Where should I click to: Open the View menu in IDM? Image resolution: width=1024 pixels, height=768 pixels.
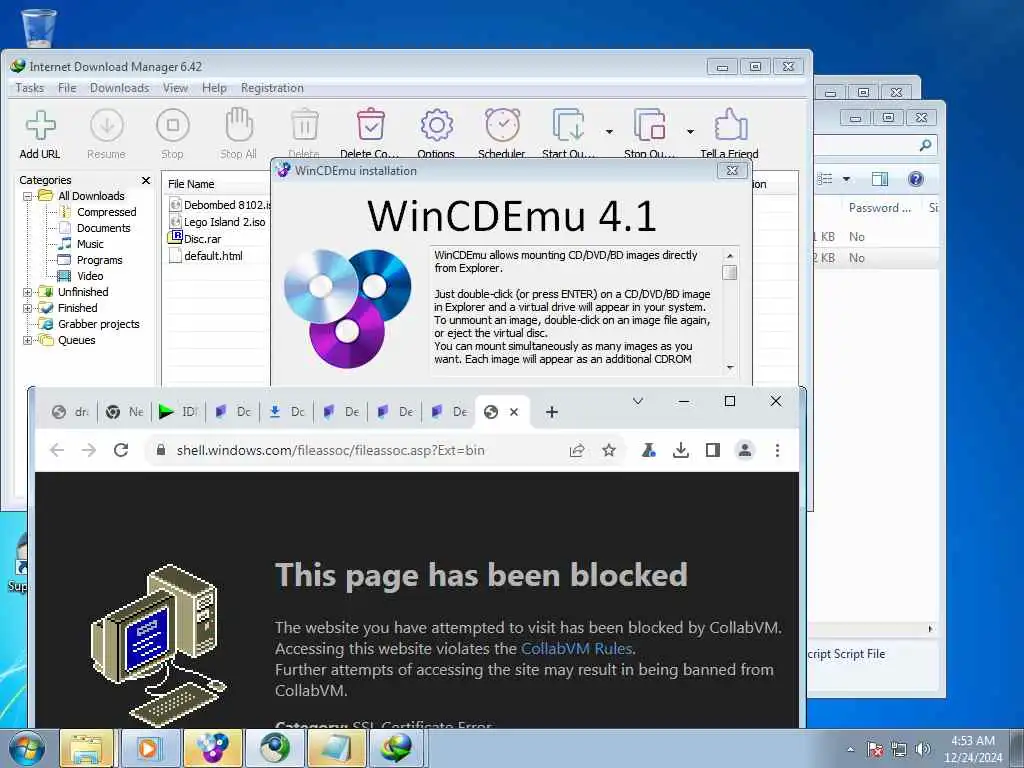(175, 88)
